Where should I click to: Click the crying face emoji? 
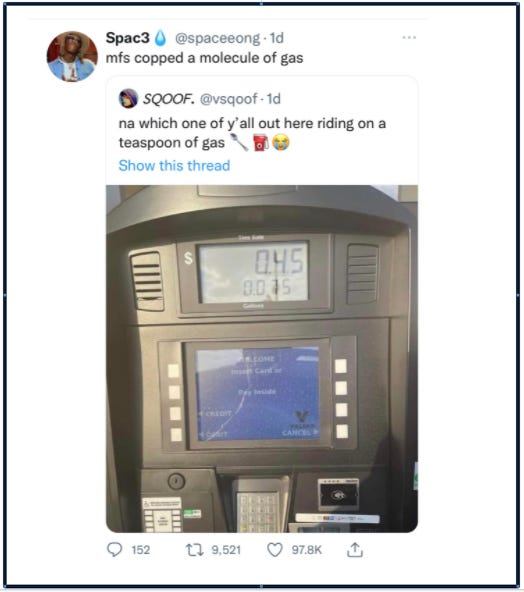[281, 142]
